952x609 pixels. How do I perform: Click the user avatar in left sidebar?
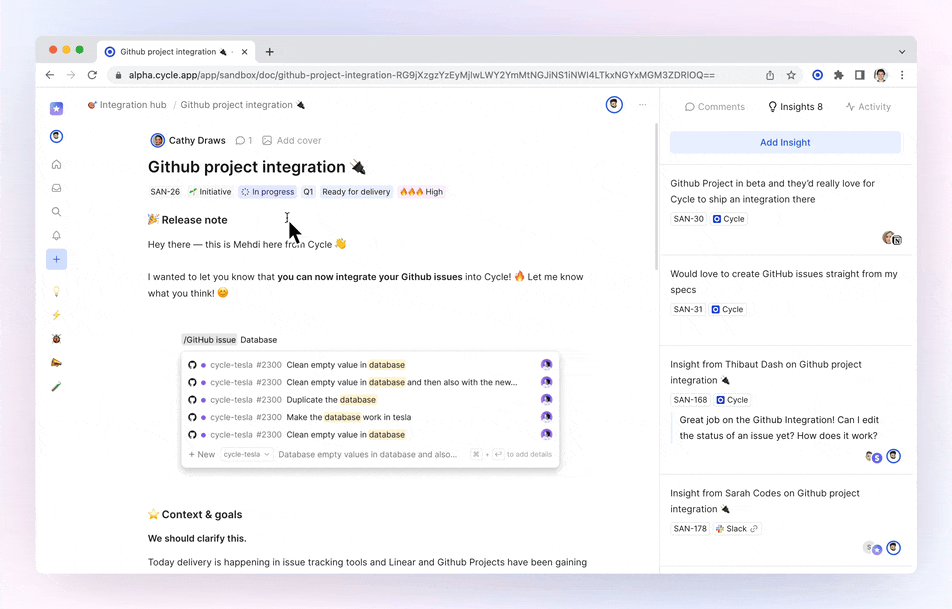(56, 136)
